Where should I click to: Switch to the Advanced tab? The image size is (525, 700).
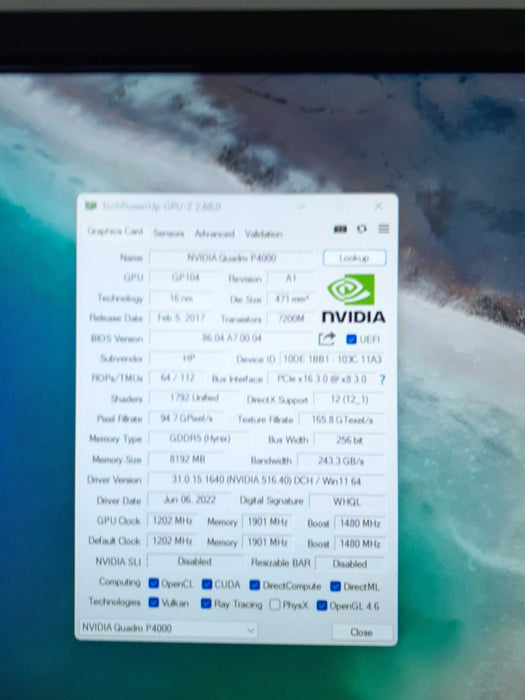coord(214,233)
